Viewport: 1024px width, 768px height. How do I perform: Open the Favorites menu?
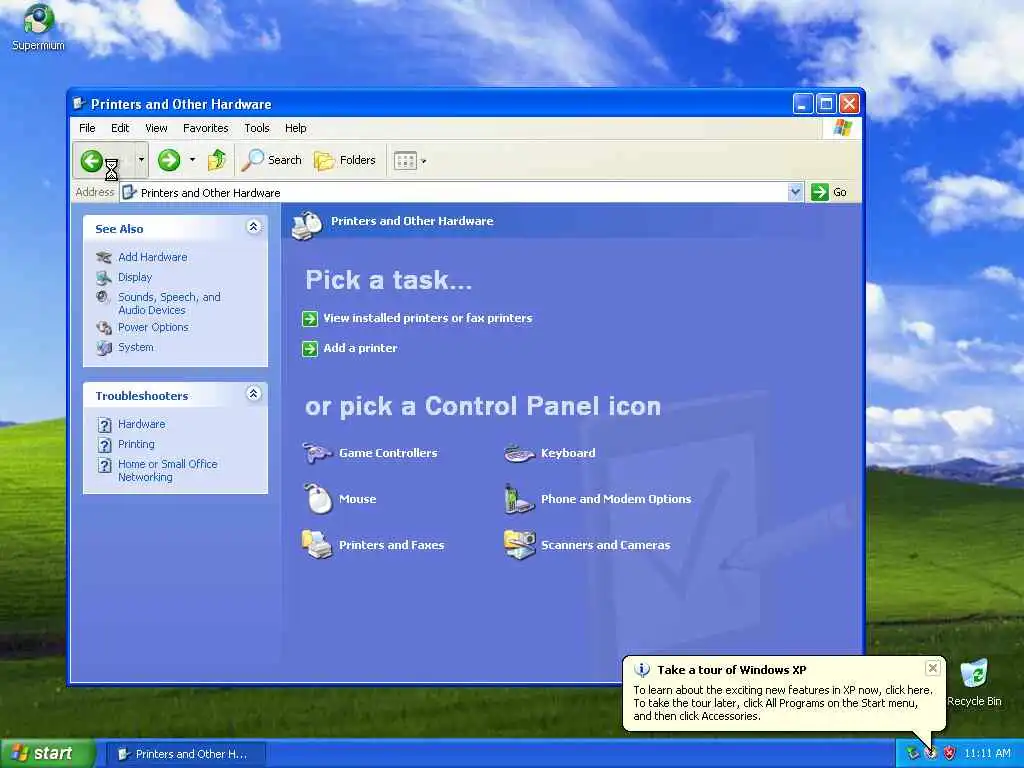(x=206, y=128)
